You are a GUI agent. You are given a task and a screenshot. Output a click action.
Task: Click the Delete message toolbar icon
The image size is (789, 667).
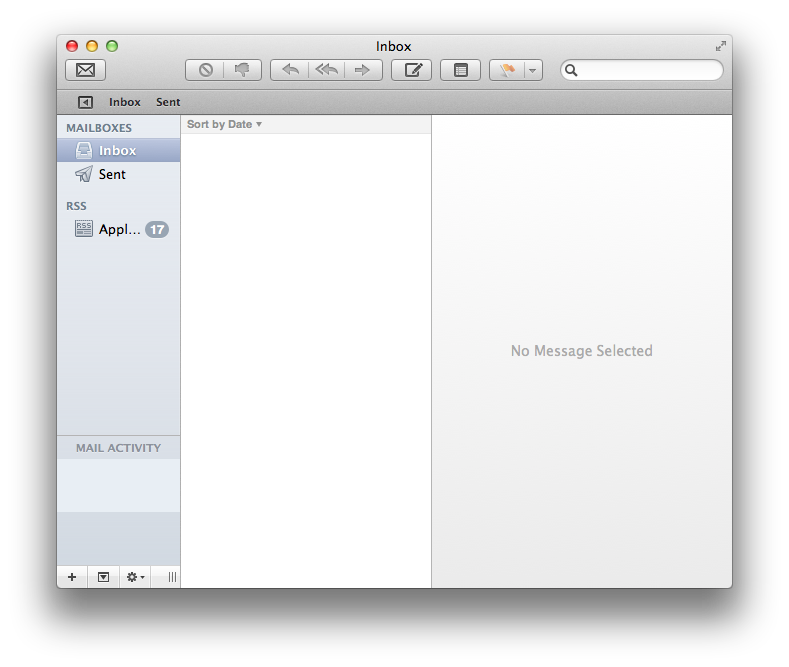(x=205, y=70)
